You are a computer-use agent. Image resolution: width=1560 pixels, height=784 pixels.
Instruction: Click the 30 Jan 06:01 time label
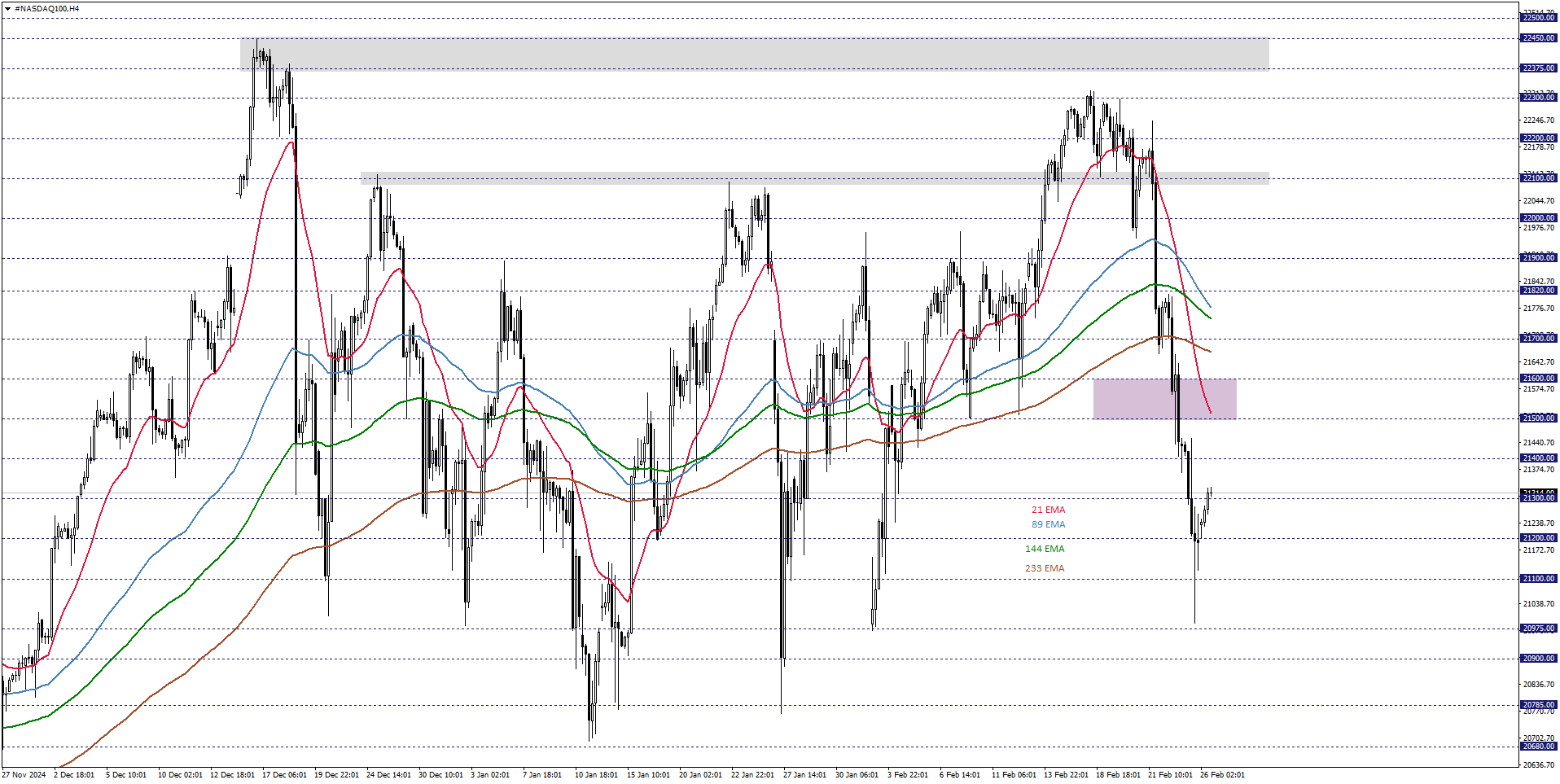[x=857, y=775]
